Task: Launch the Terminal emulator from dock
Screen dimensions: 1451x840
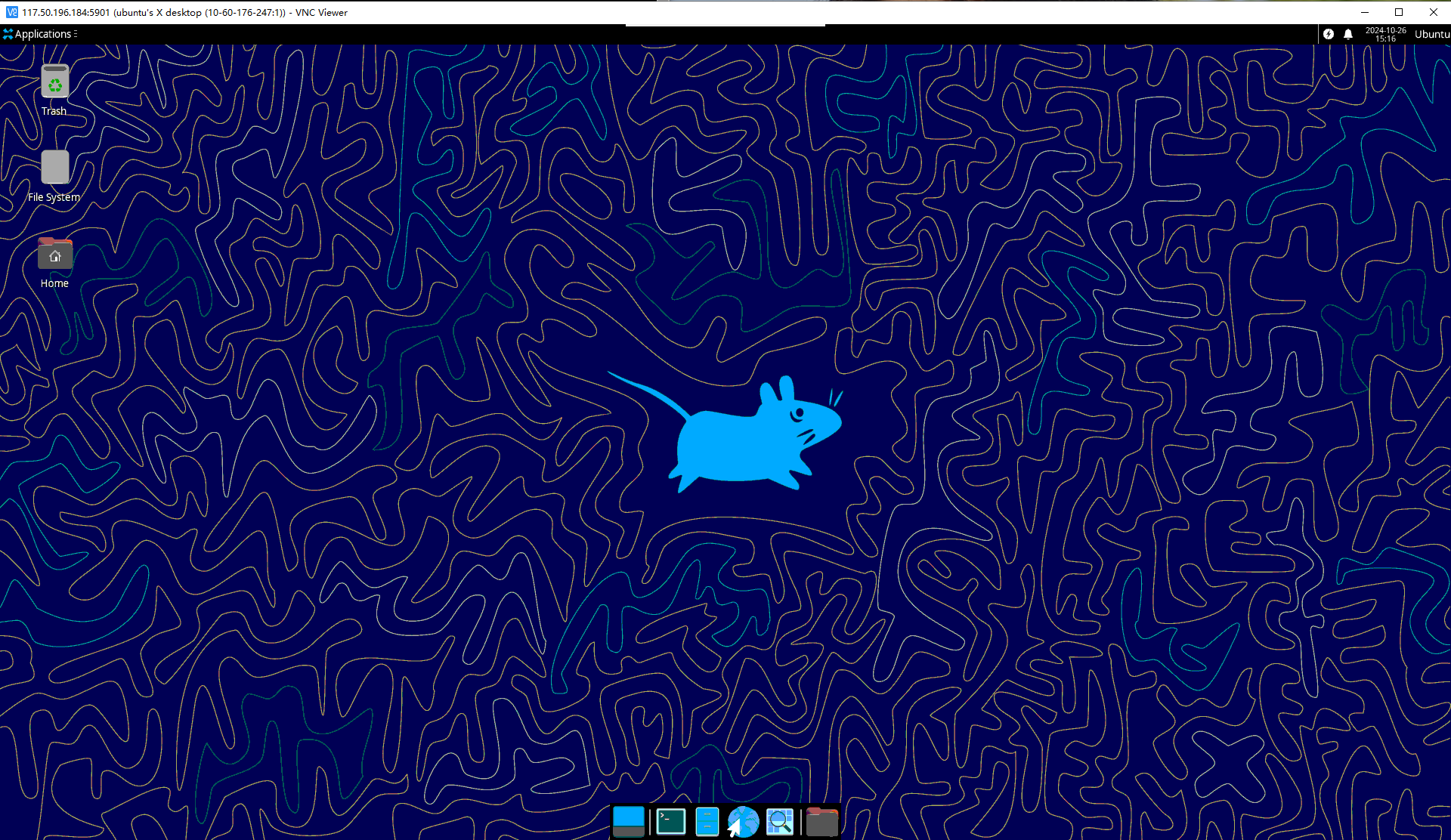Action: point(670,821)
